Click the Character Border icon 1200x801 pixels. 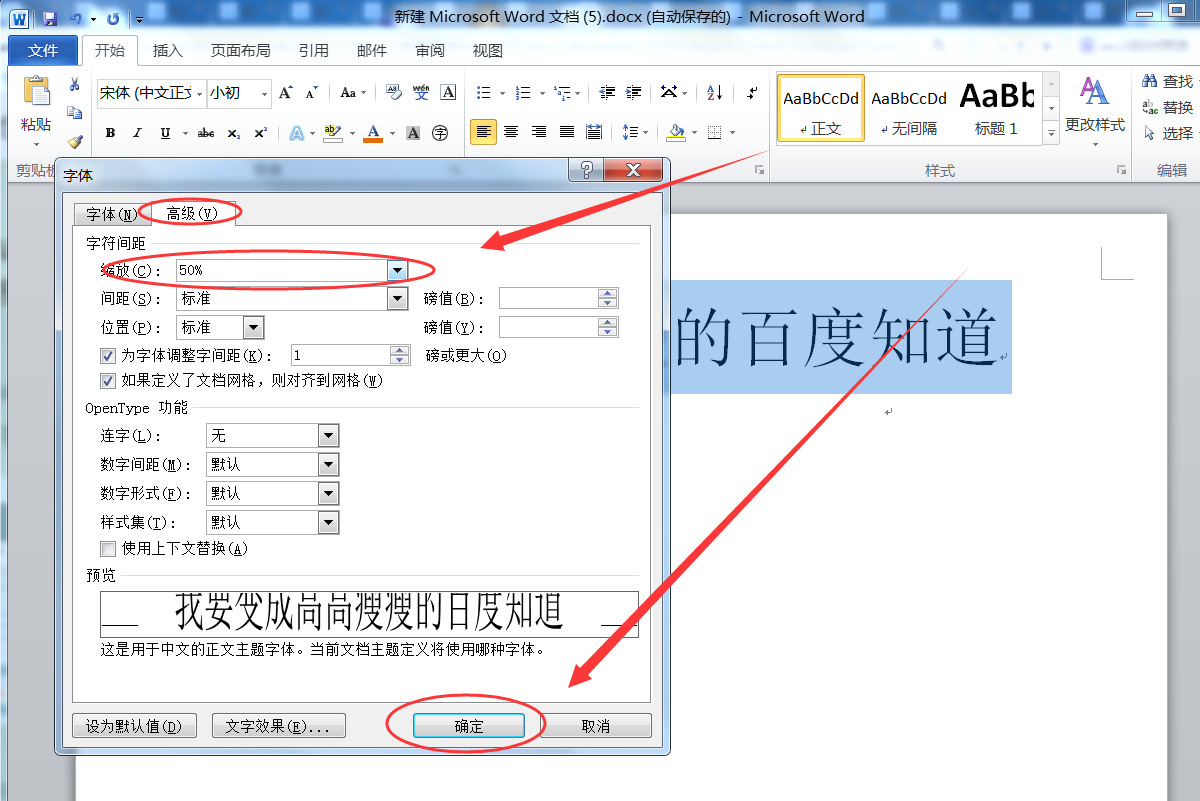pyautogui.click(x=448, y=92)
